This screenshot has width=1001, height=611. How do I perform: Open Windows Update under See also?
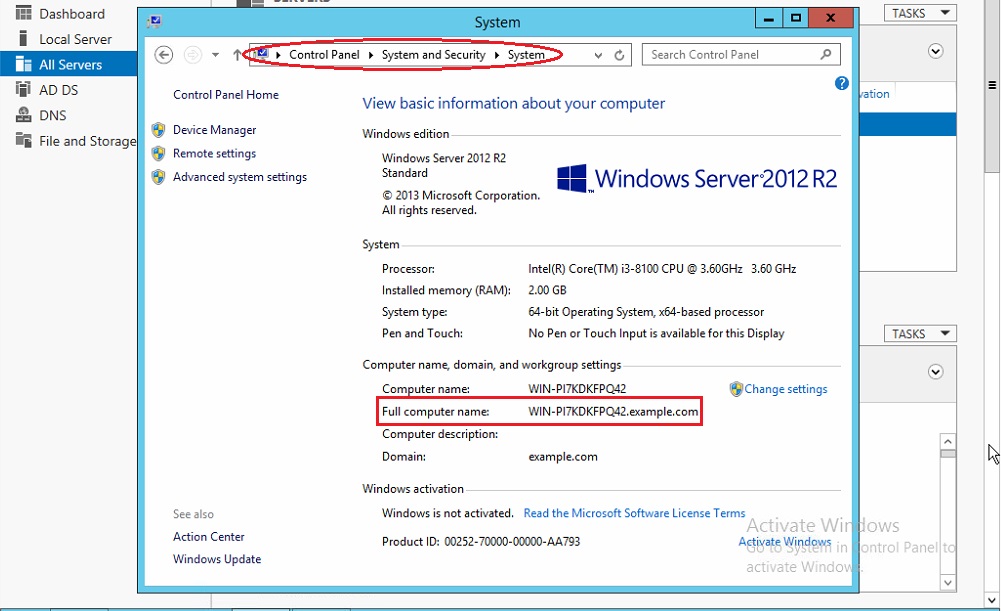point(217,559)
